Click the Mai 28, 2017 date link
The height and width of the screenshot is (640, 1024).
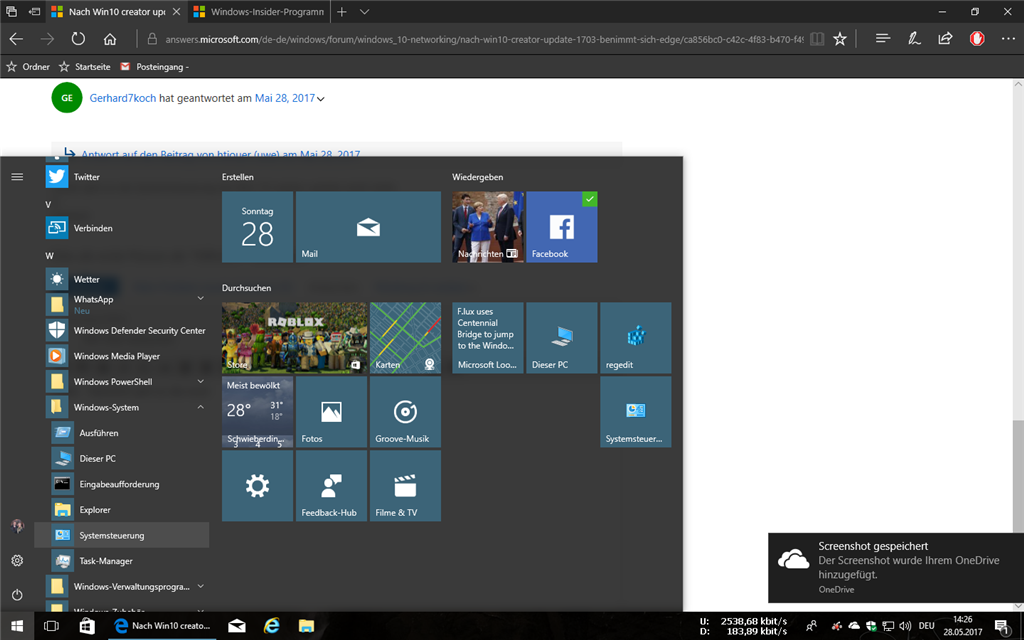point(285,98)
